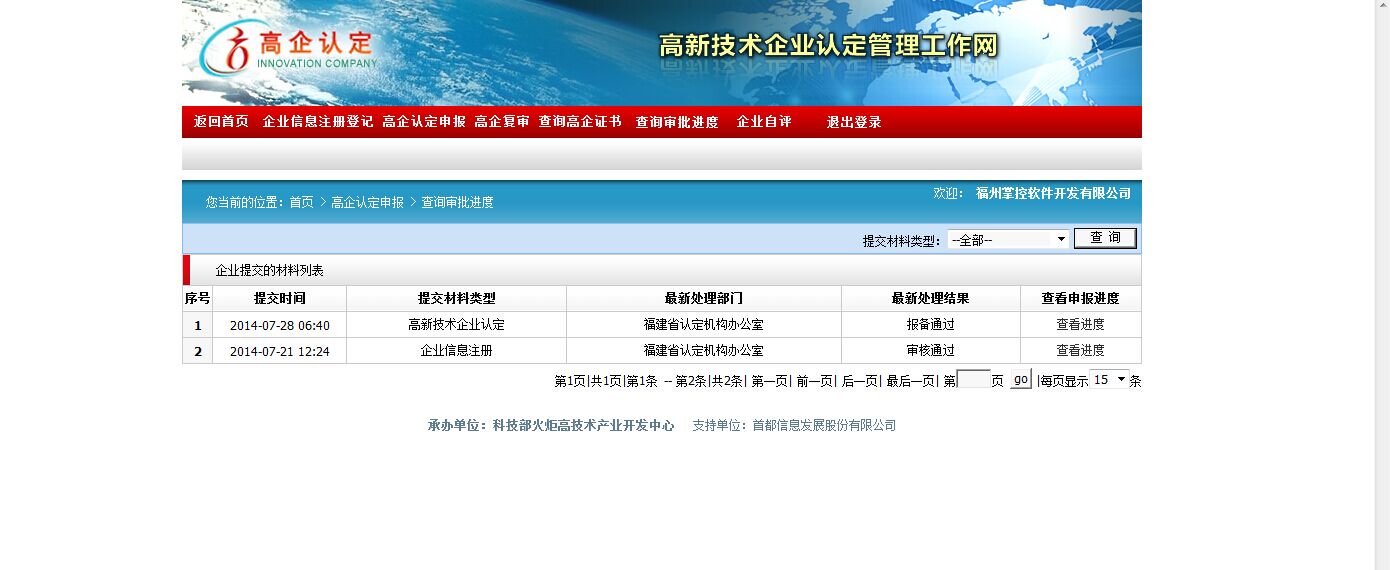Screen dimensions: 1390x570
Task: Click the 企业提交的材料列表 section title
Action: pyautogui.click(x=270, y=271)
